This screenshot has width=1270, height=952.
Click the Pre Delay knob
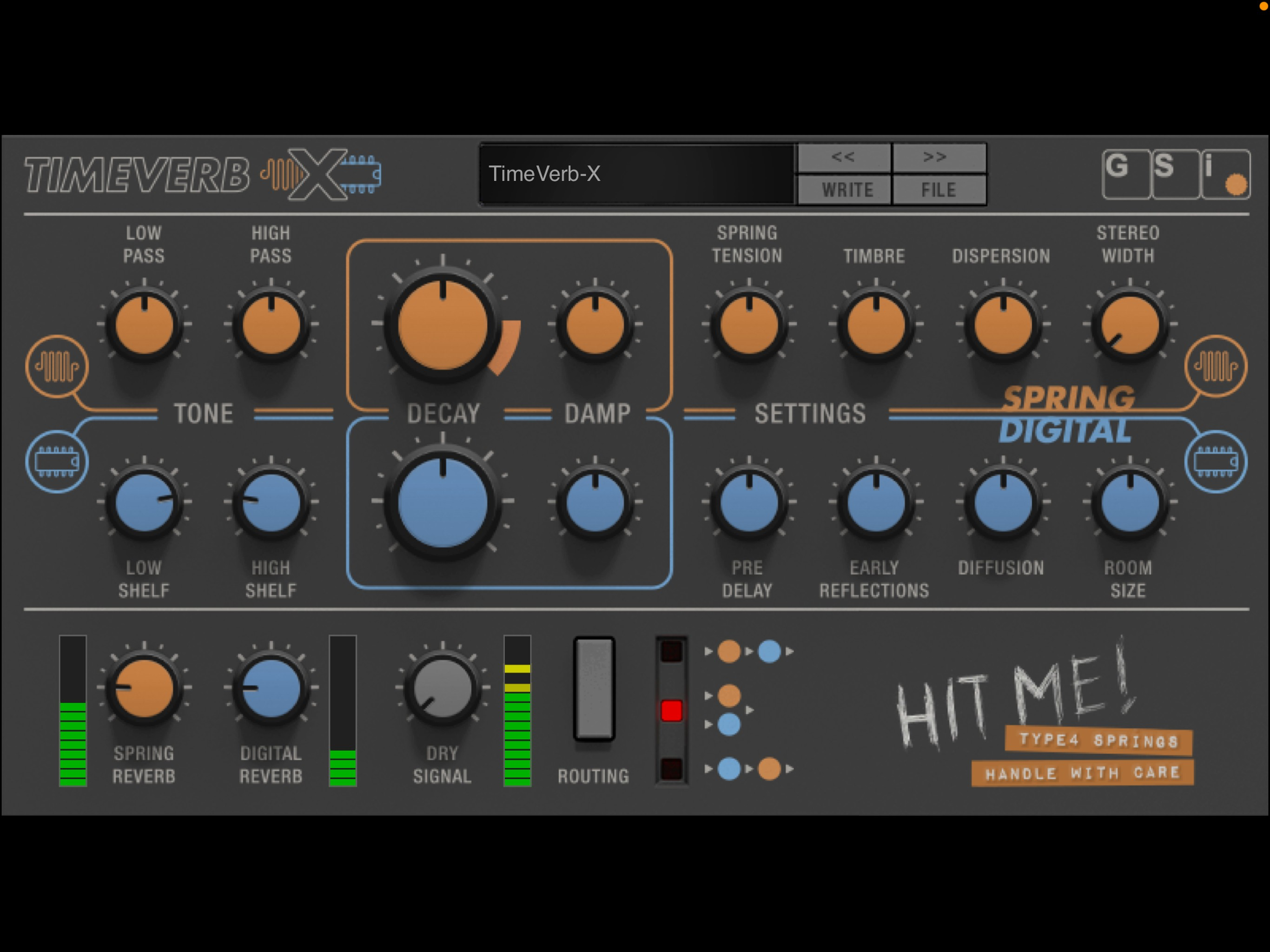[x=749, y=503]
